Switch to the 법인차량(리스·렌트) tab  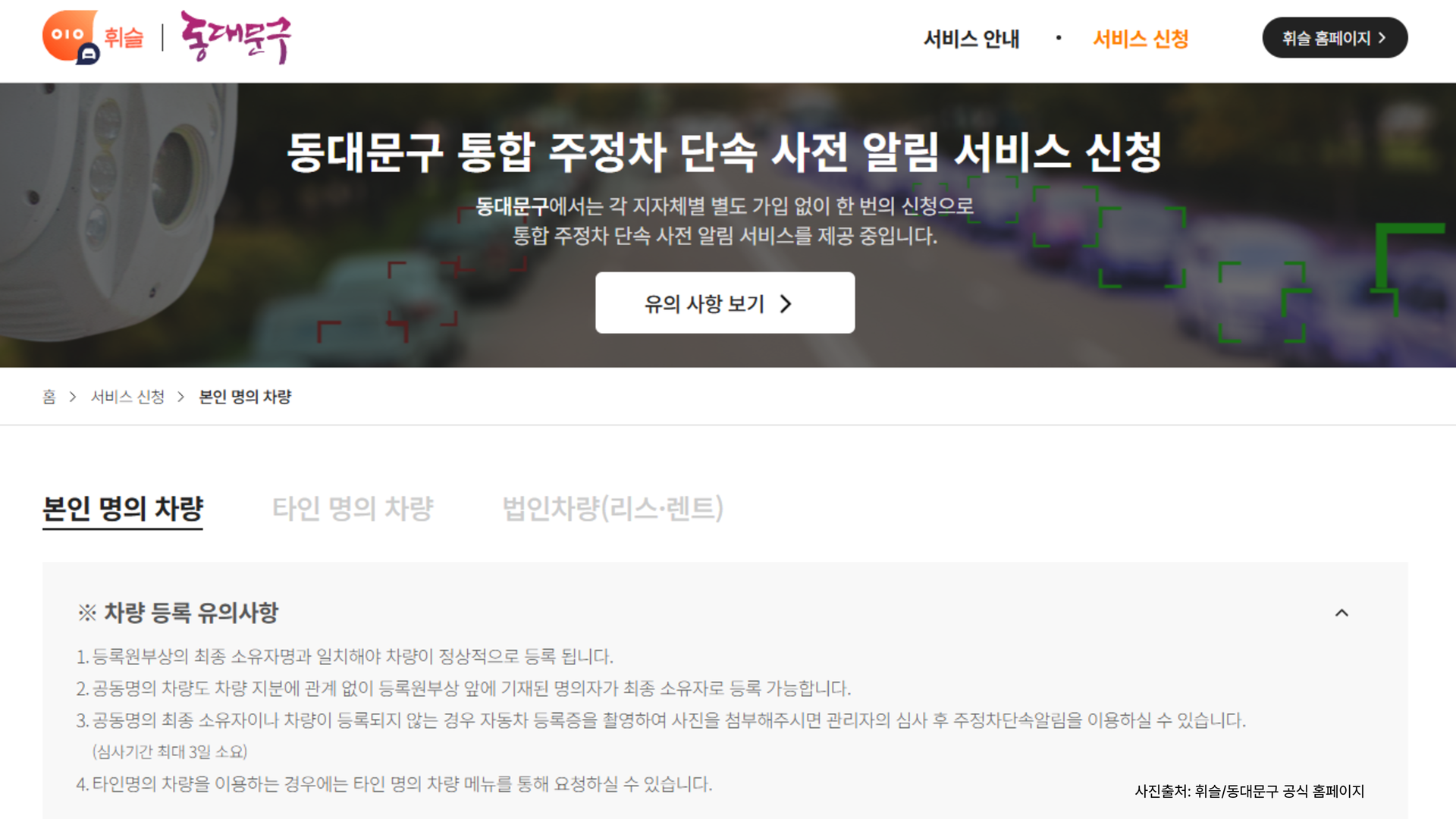point(613,509)
